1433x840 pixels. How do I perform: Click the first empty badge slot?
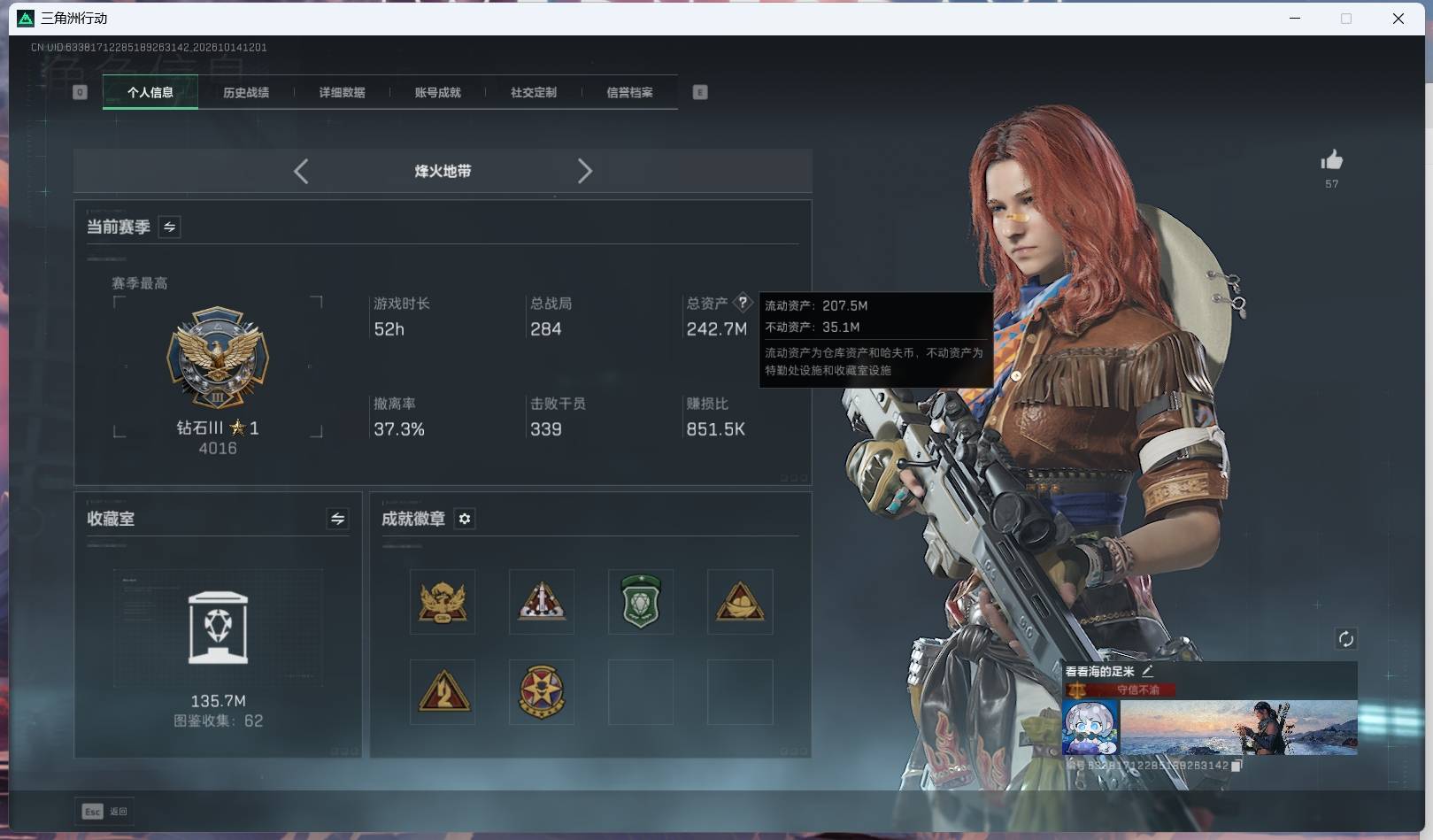click(x=641, y=692)
